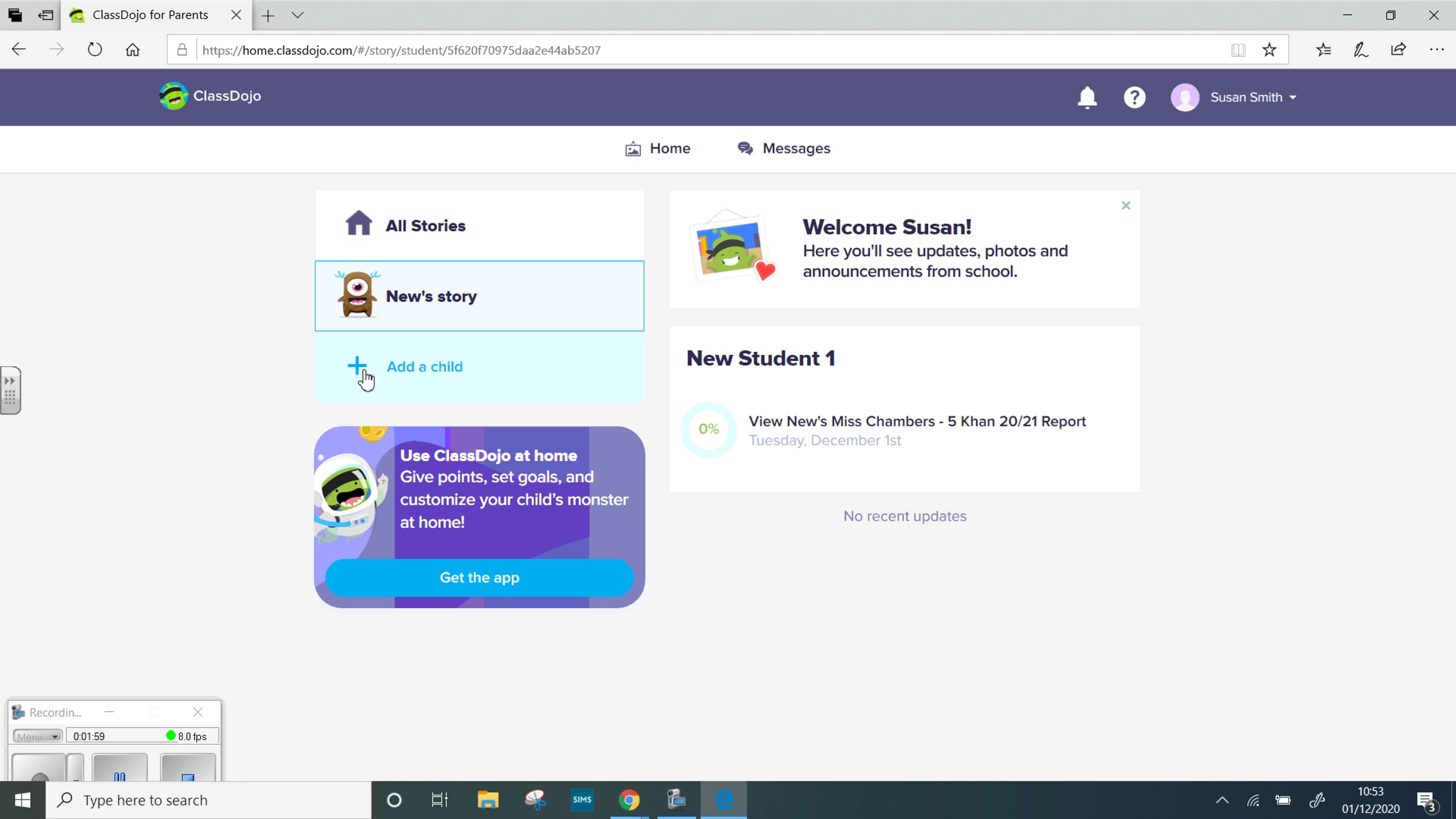Viewport: 1456px width, 819px height.
Task: Open browser Settings and more menu
Action: 1437,50
